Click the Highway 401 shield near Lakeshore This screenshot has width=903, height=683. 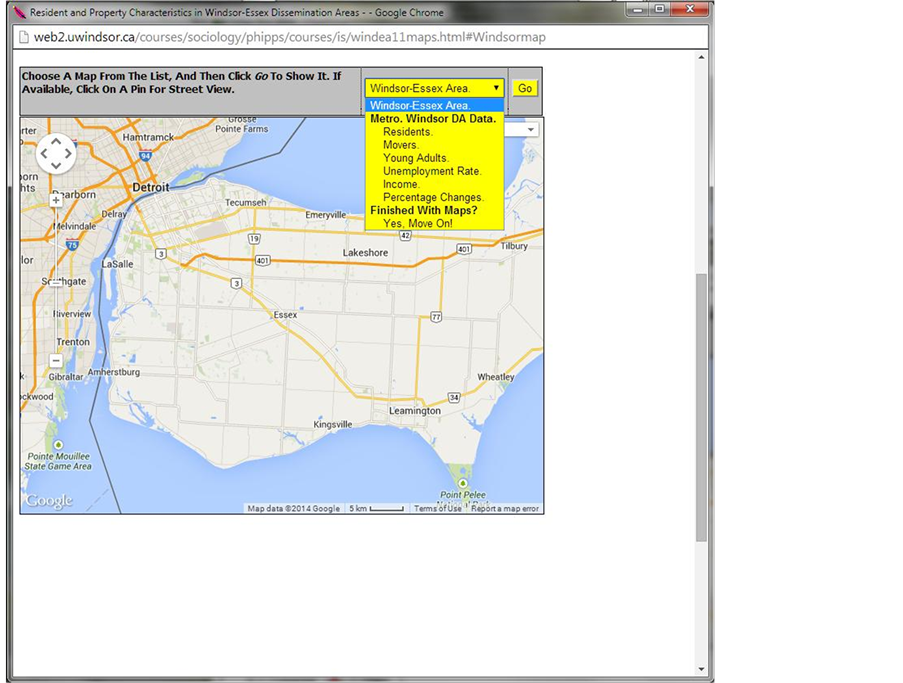[x=262, y=260]
